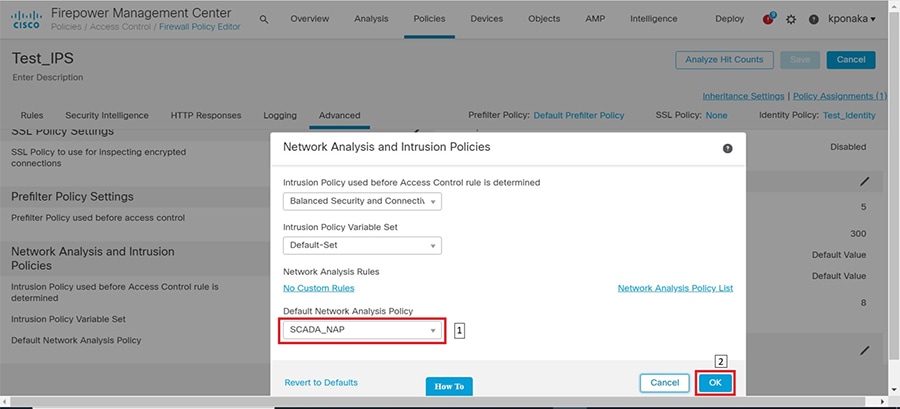This screenshot has width=900, height=409.
Task: Open the help icon in top bar
Action: 813,19
